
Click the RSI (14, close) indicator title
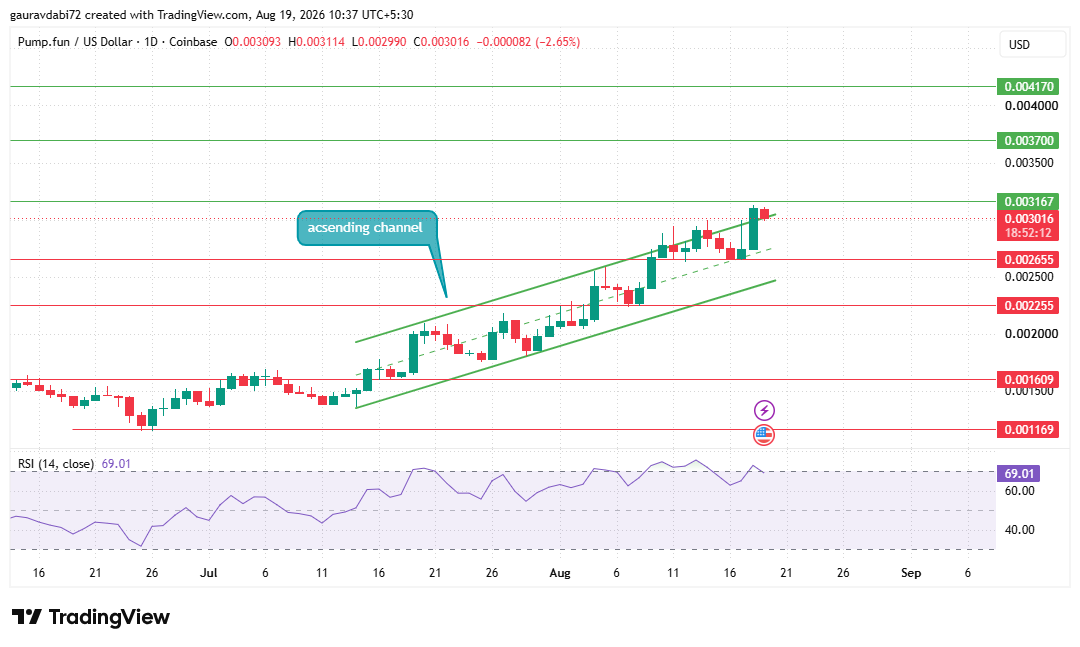pyautogui.click(x=56, y=464)
